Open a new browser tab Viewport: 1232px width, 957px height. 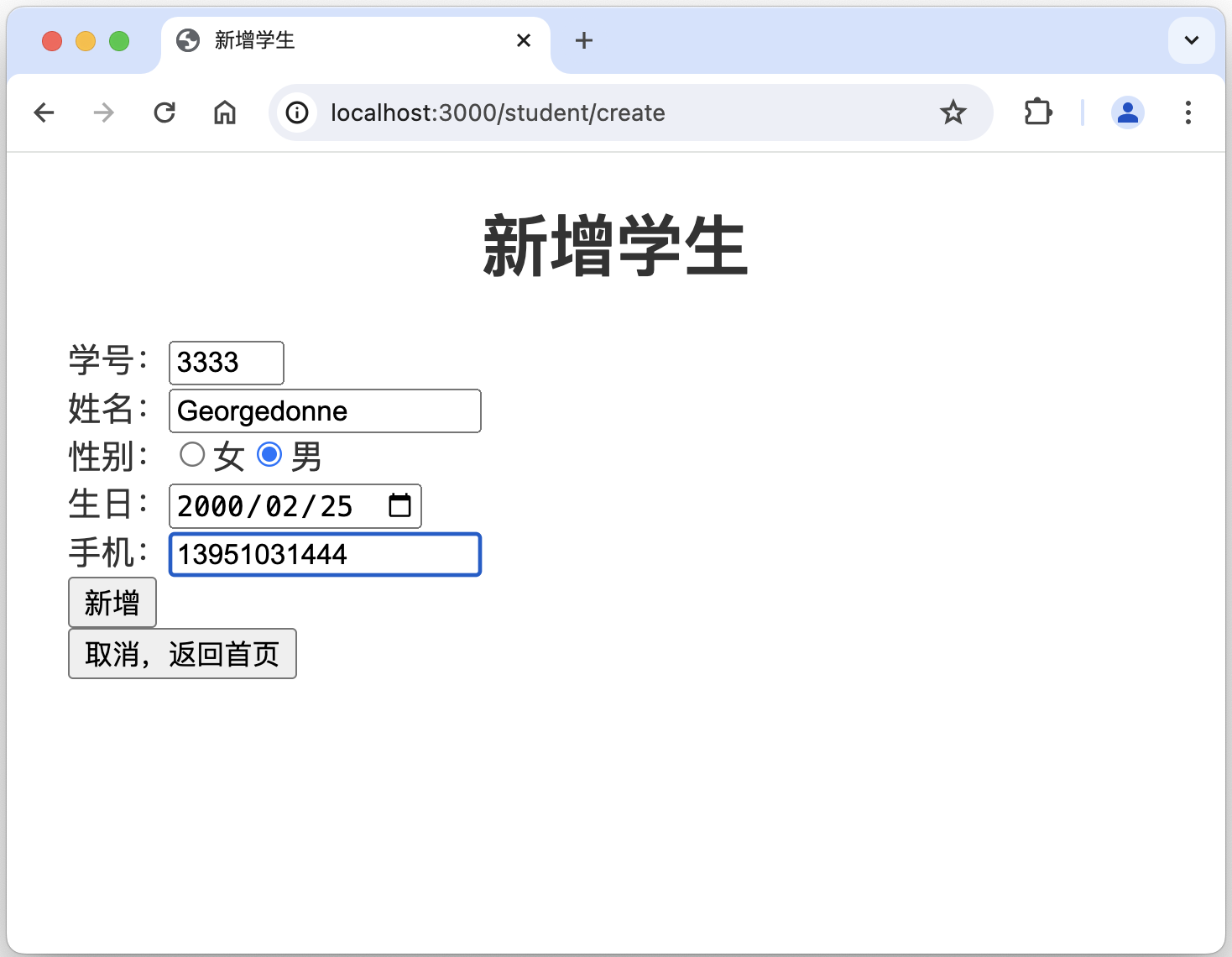[584, 40]
